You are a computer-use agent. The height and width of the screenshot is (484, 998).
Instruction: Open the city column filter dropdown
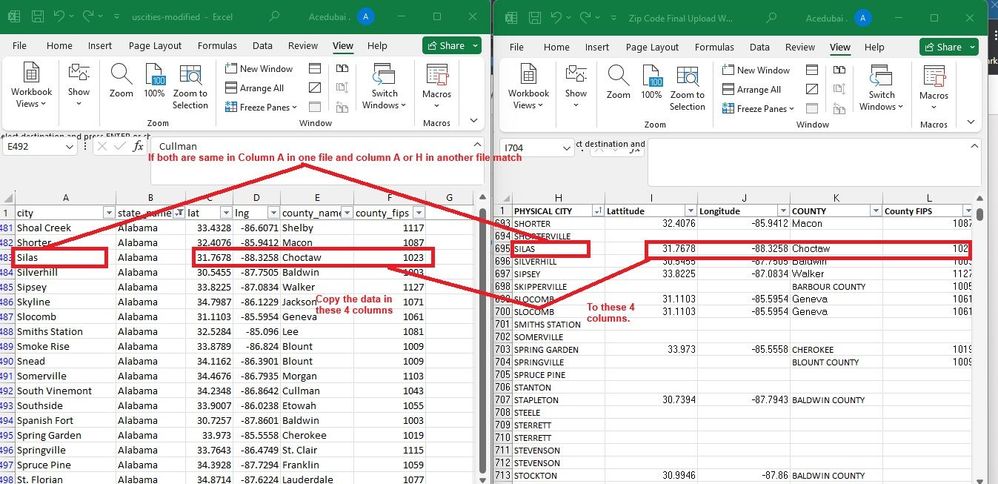[x=108, y=213]
